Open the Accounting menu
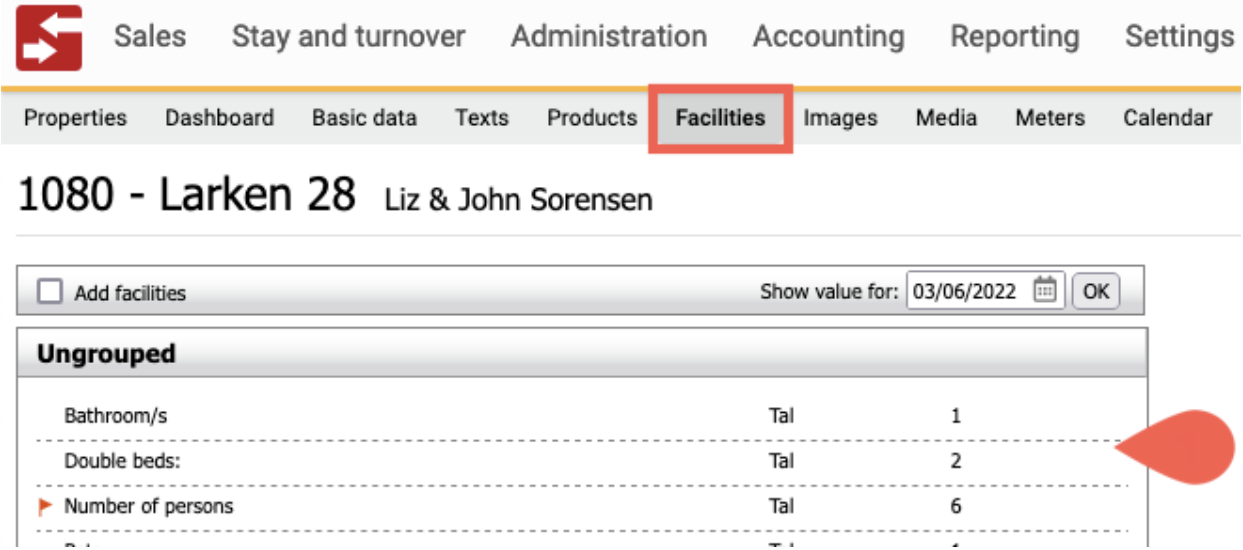The image size is (1243, 550). 828,37
